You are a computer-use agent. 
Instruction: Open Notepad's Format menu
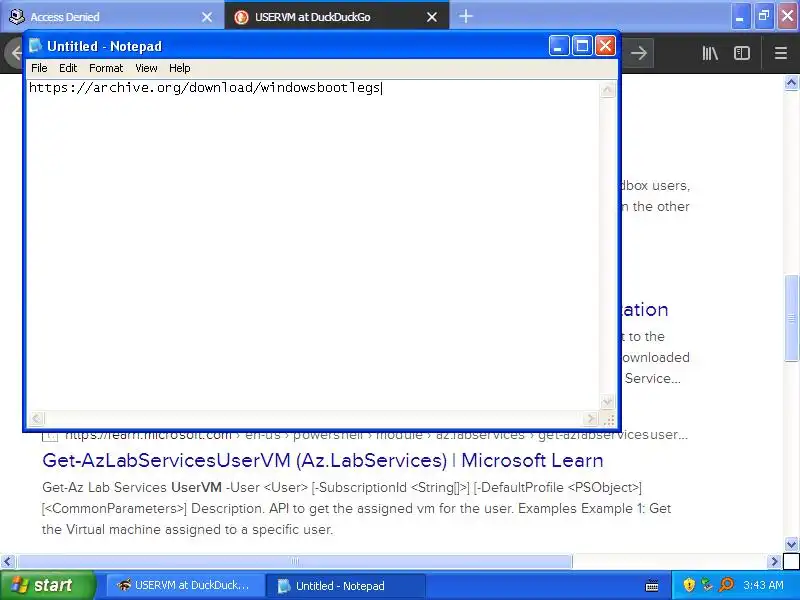tap(106, 68)
